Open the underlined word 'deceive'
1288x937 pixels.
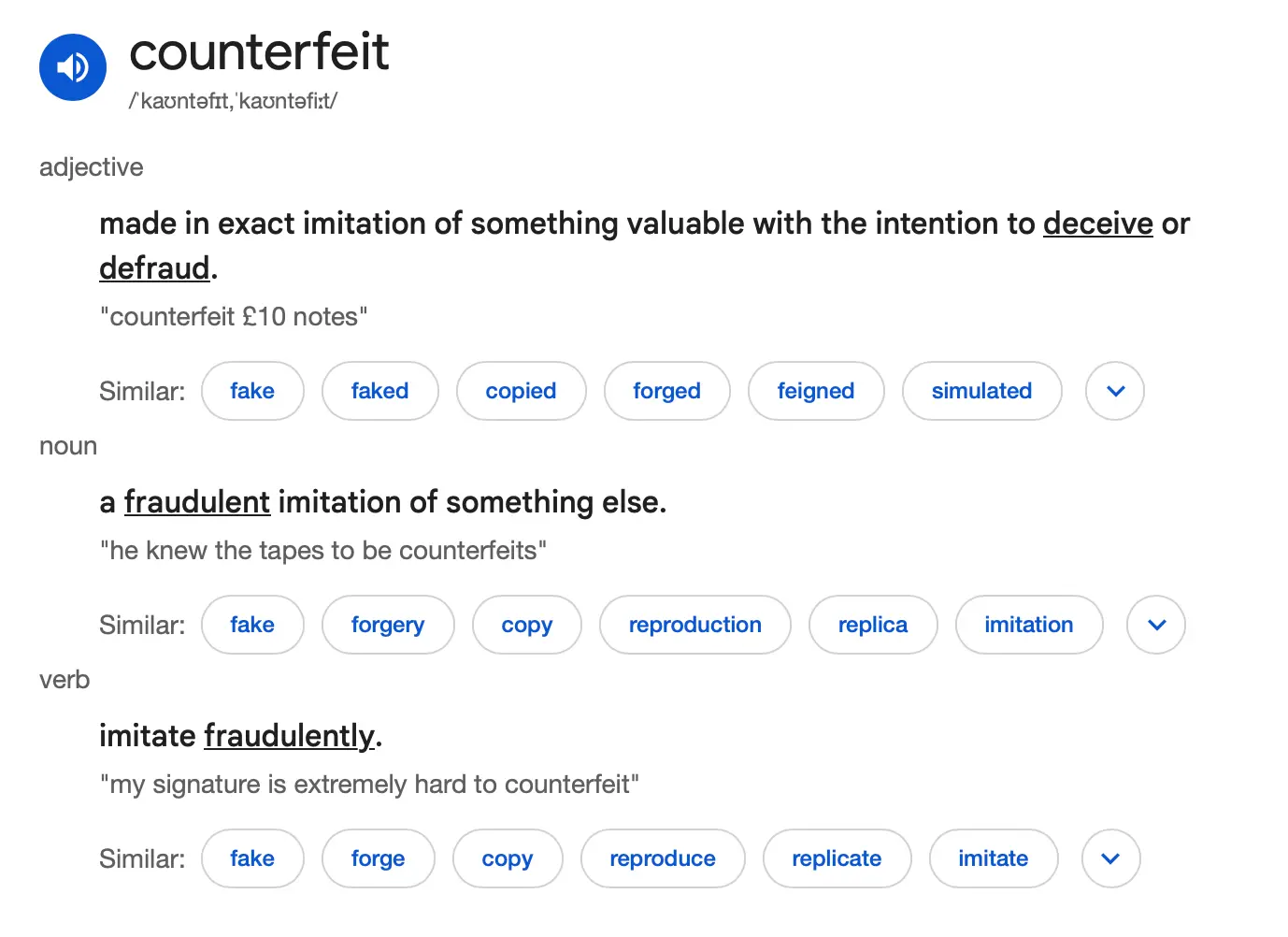click(1097, 223)
